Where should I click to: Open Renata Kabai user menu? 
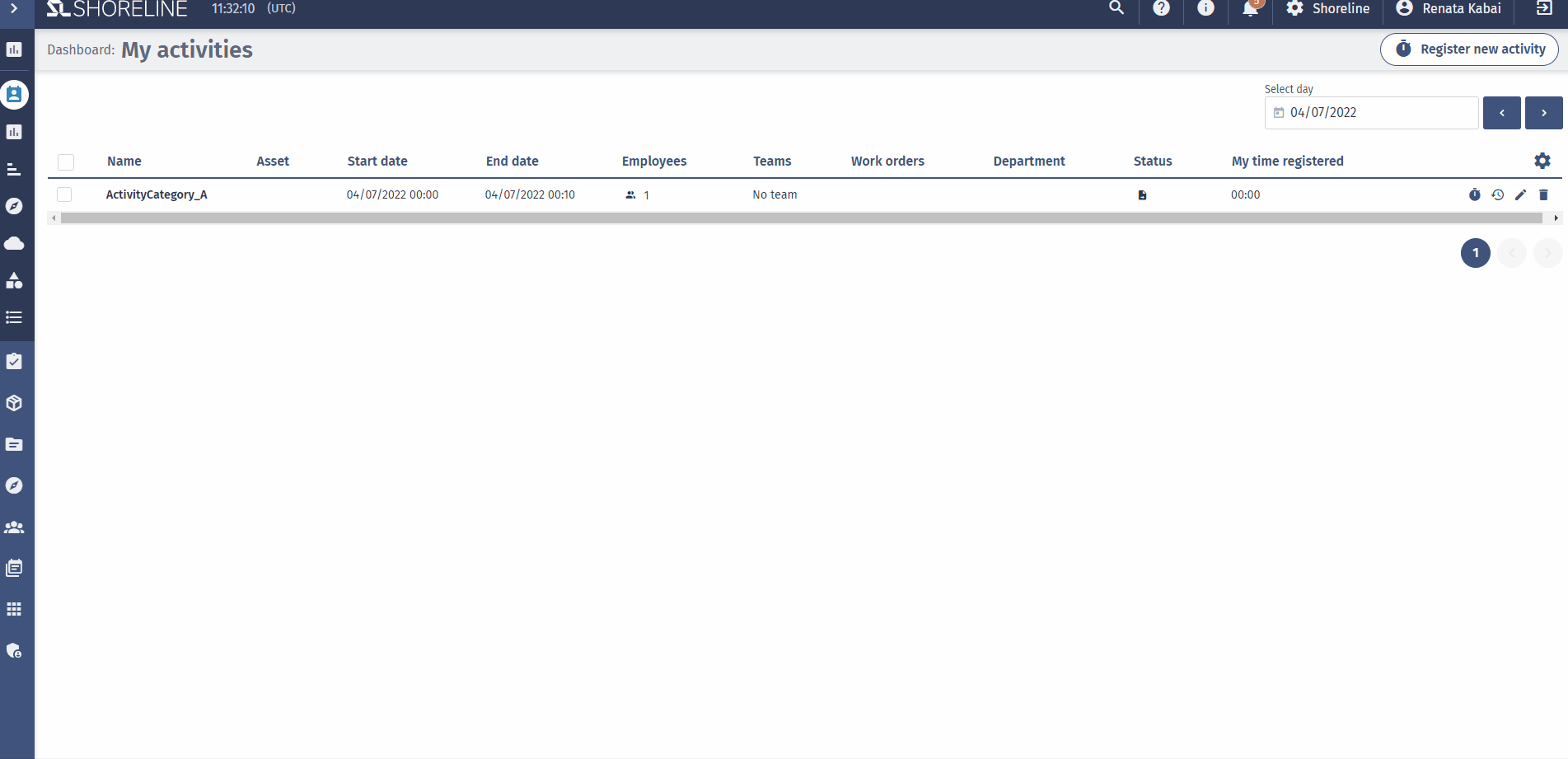click(1449, 8)
